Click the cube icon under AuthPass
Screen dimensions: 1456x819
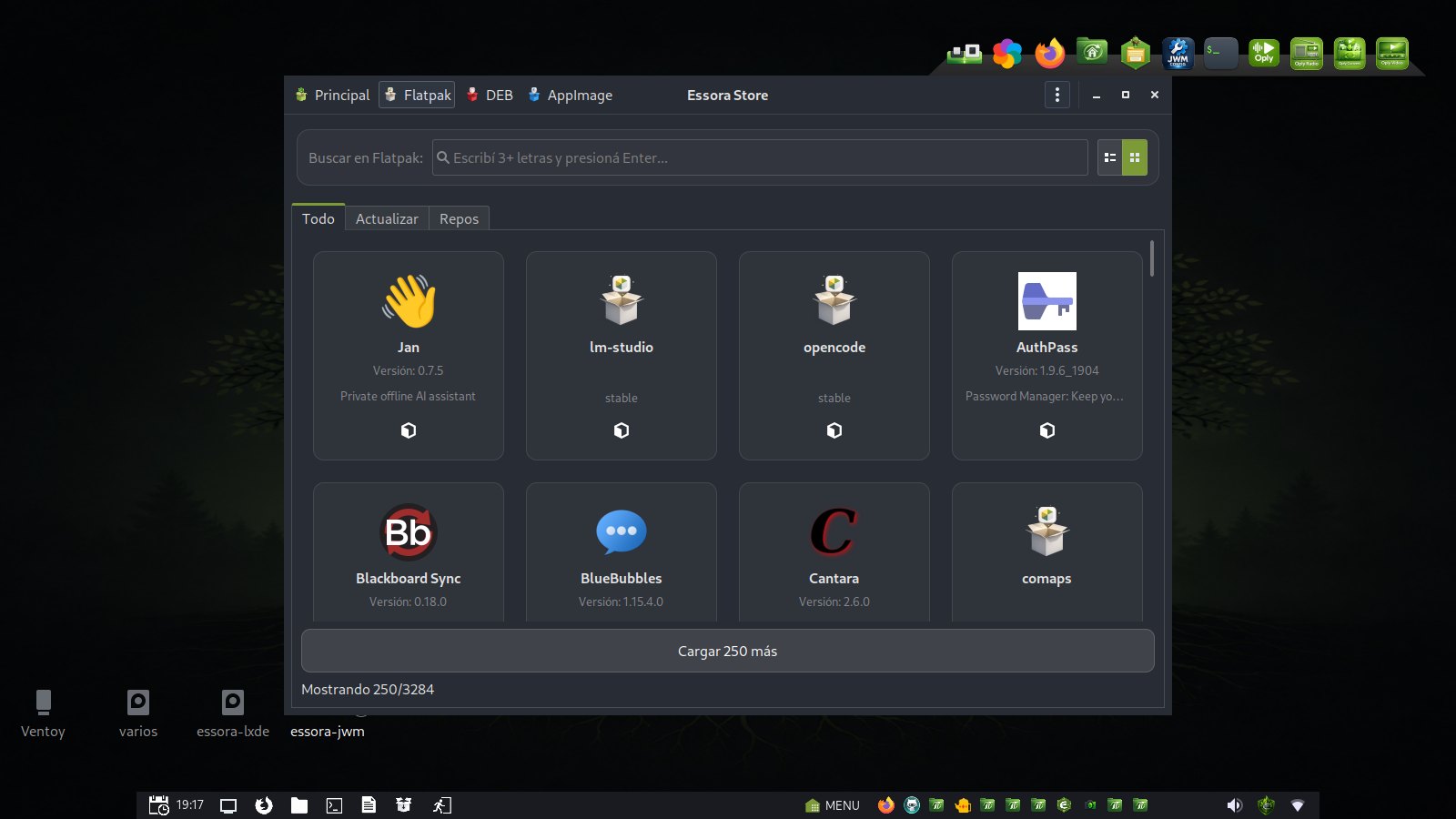click(1047, 430)
